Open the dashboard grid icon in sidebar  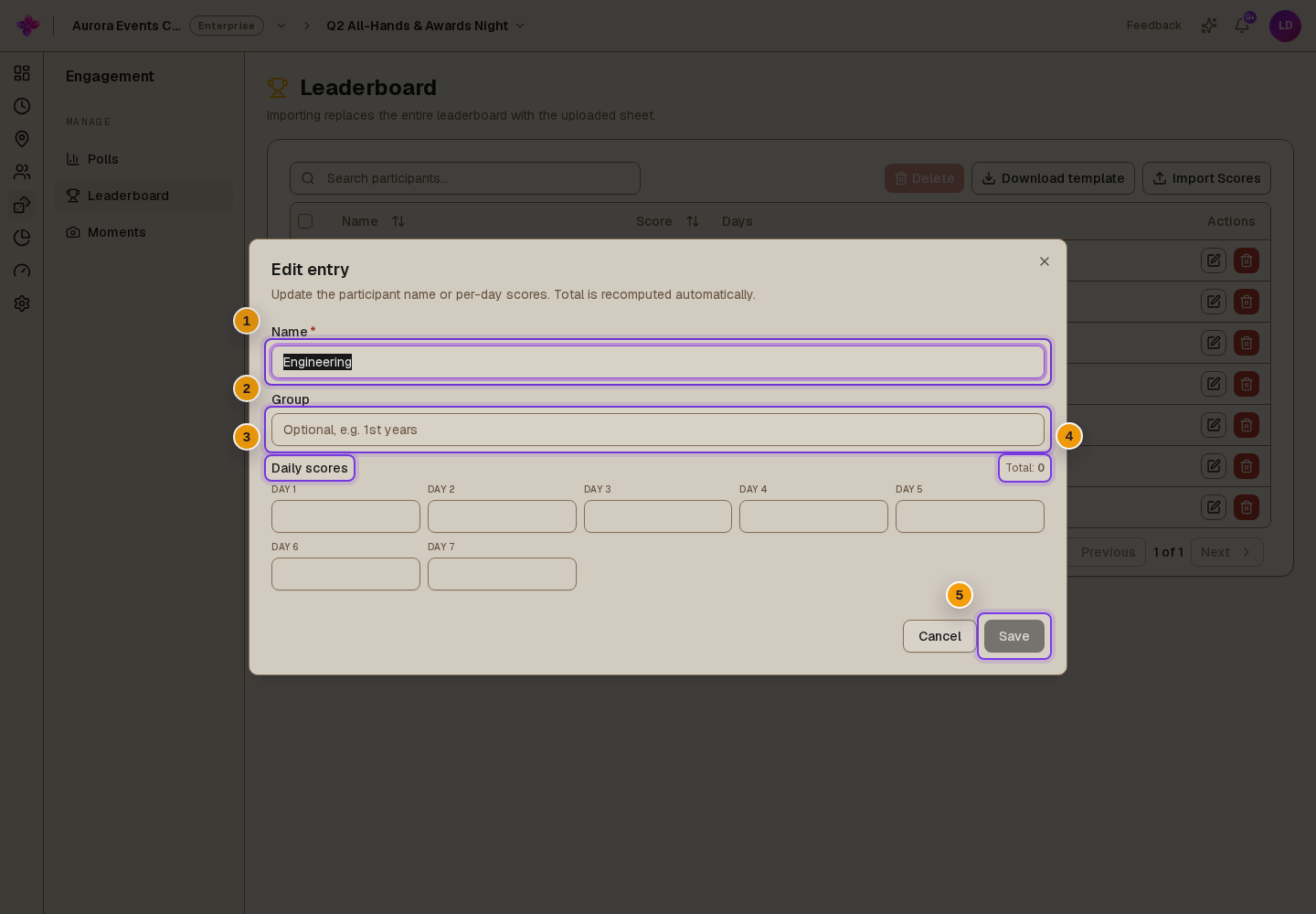click(22, 73)
